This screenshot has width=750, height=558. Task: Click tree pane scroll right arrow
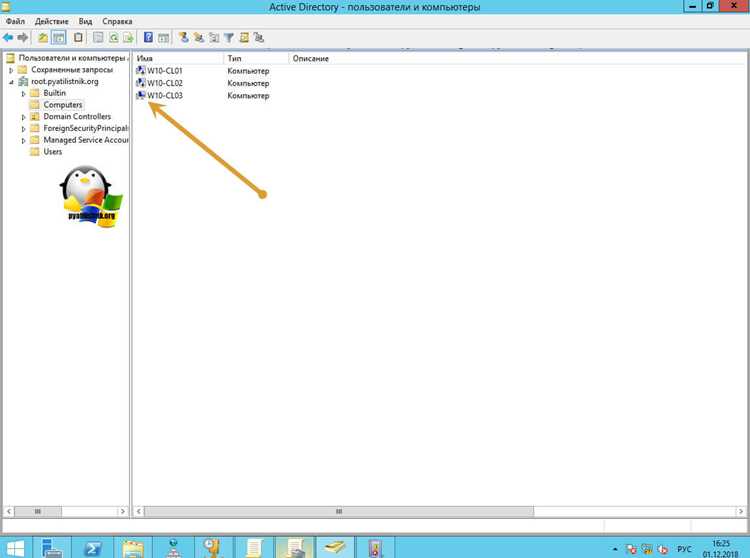122,511
